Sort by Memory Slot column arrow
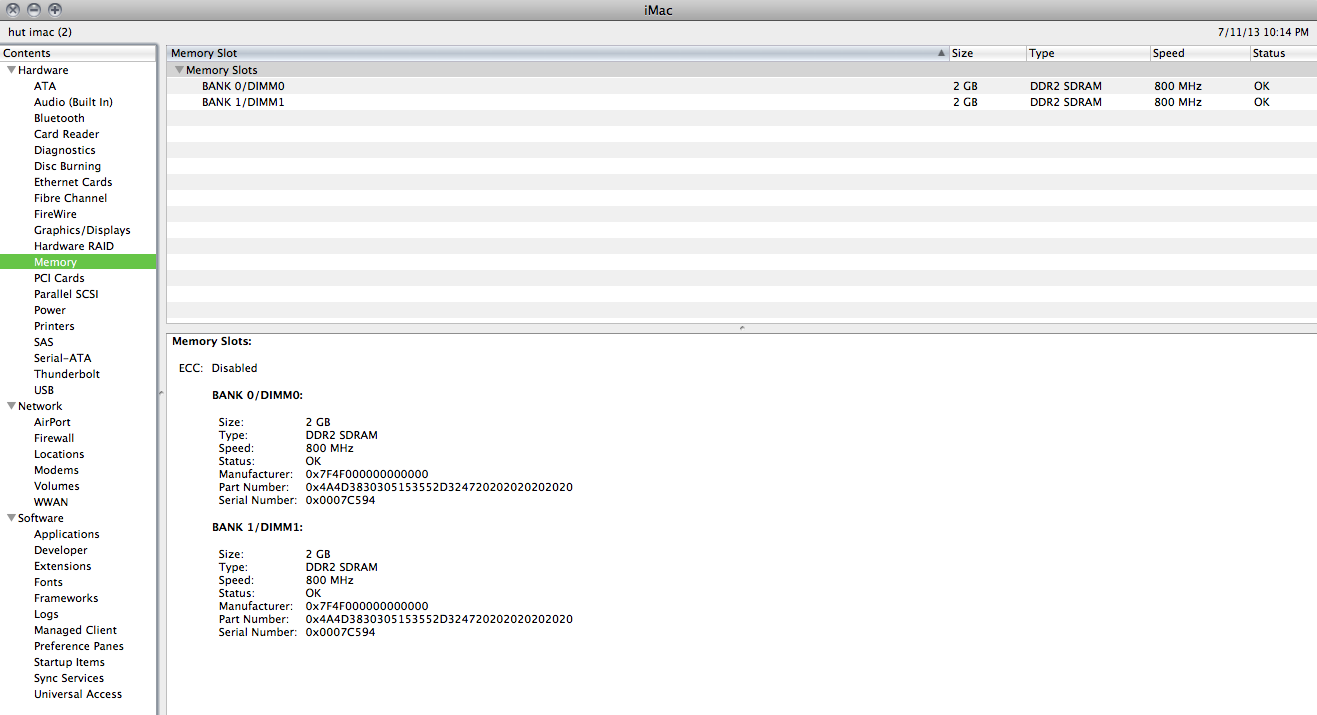This screenshot has width=1317, height=715. click(x=941, y=53)
